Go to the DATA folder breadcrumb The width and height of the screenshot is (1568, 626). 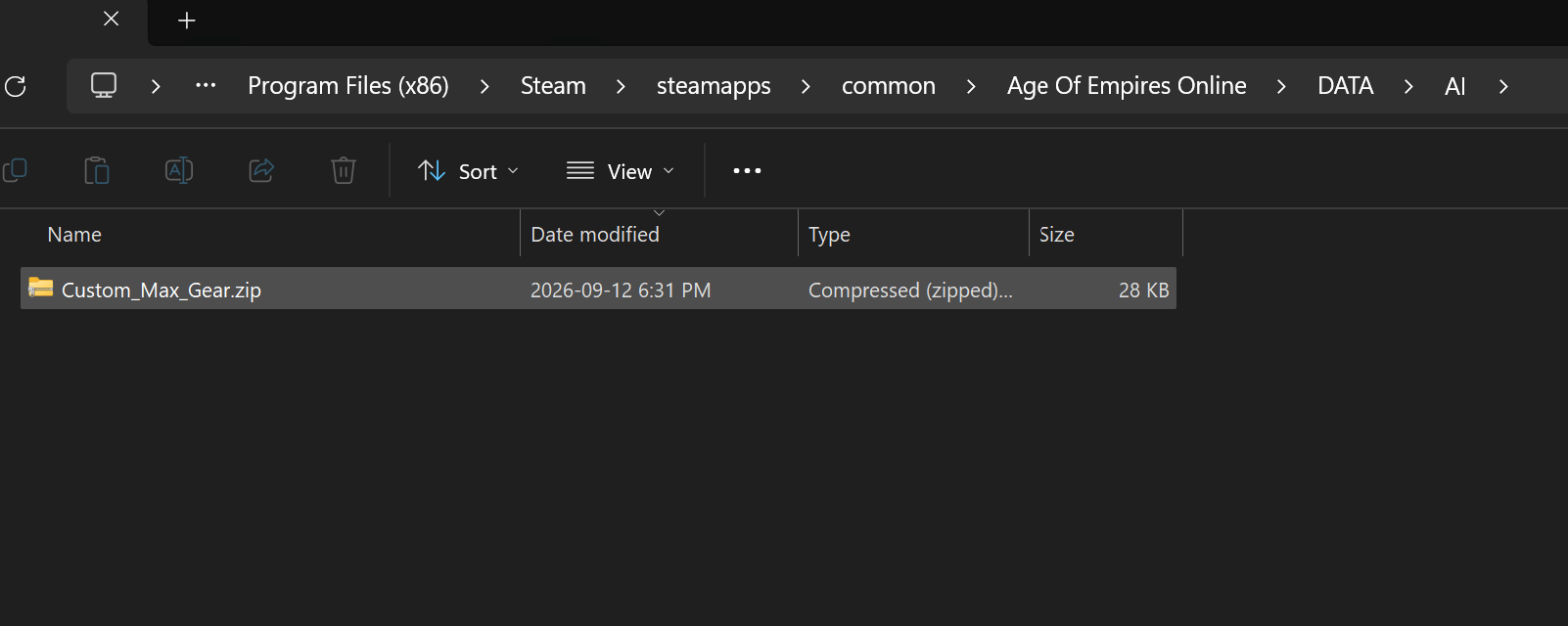[x=1345, y=86]
